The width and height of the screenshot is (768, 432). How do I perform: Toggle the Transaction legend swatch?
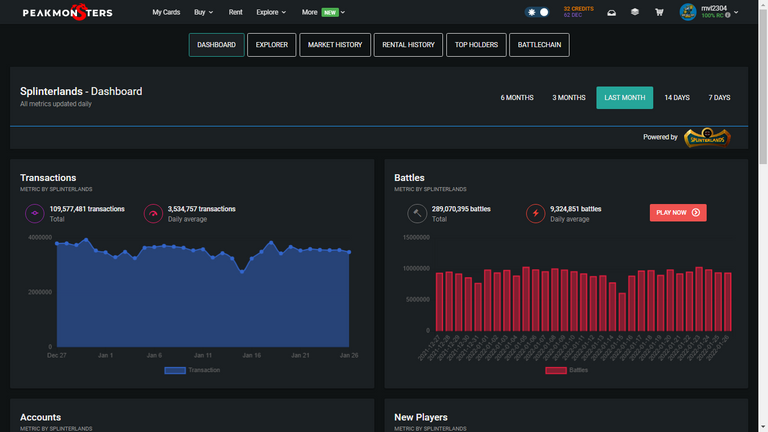(x=175, y=370)
